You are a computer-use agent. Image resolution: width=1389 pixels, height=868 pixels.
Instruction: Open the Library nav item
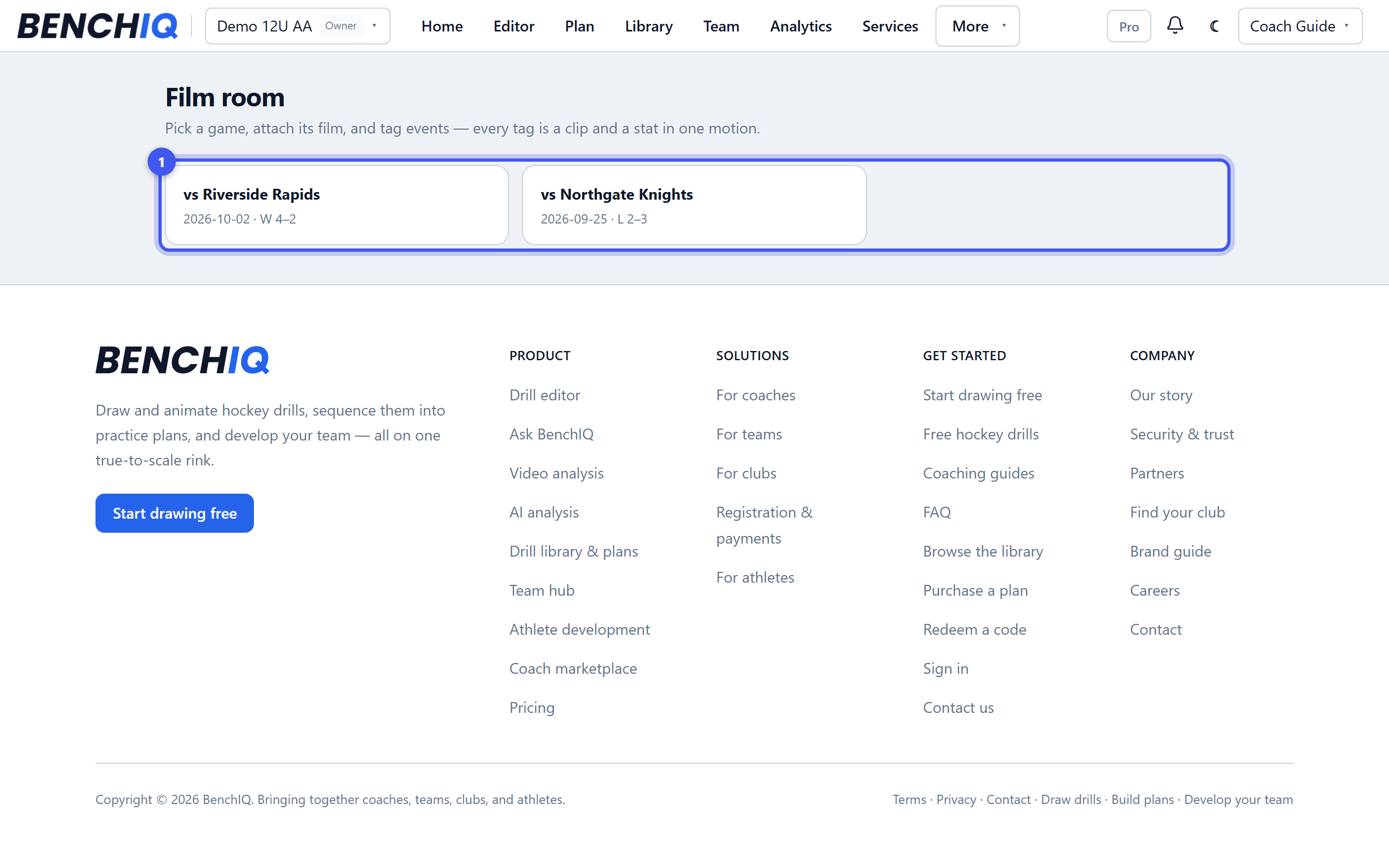point(648,26)
